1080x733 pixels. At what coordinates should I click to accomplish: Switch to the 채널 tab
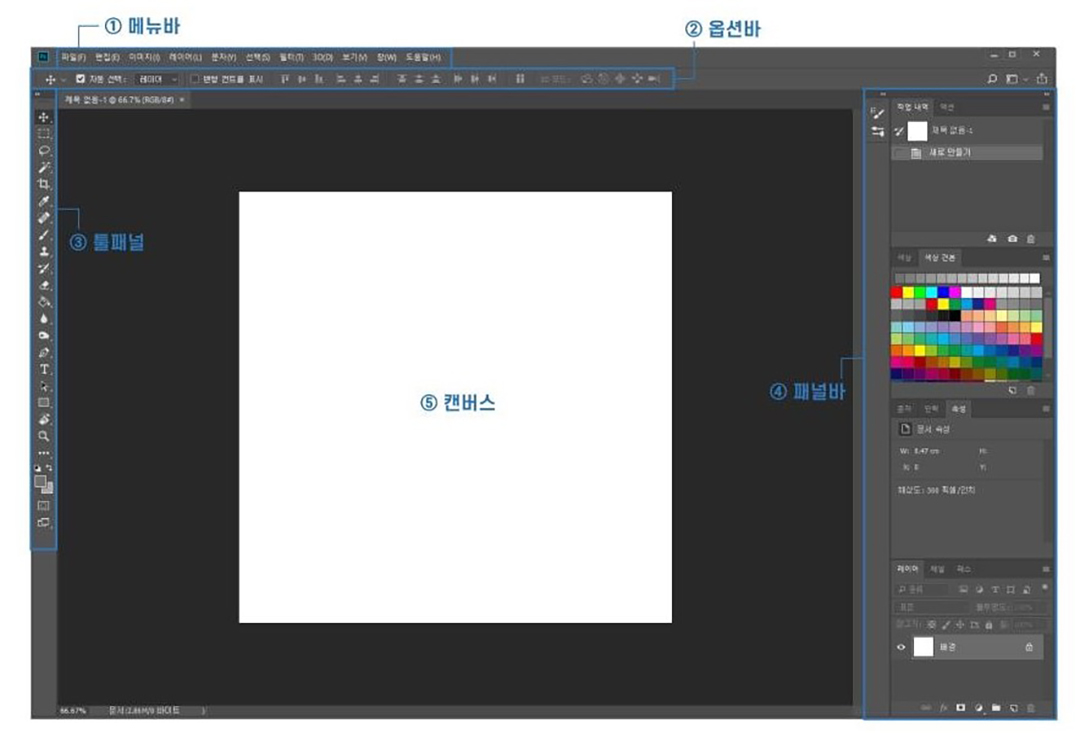(937, 569)
